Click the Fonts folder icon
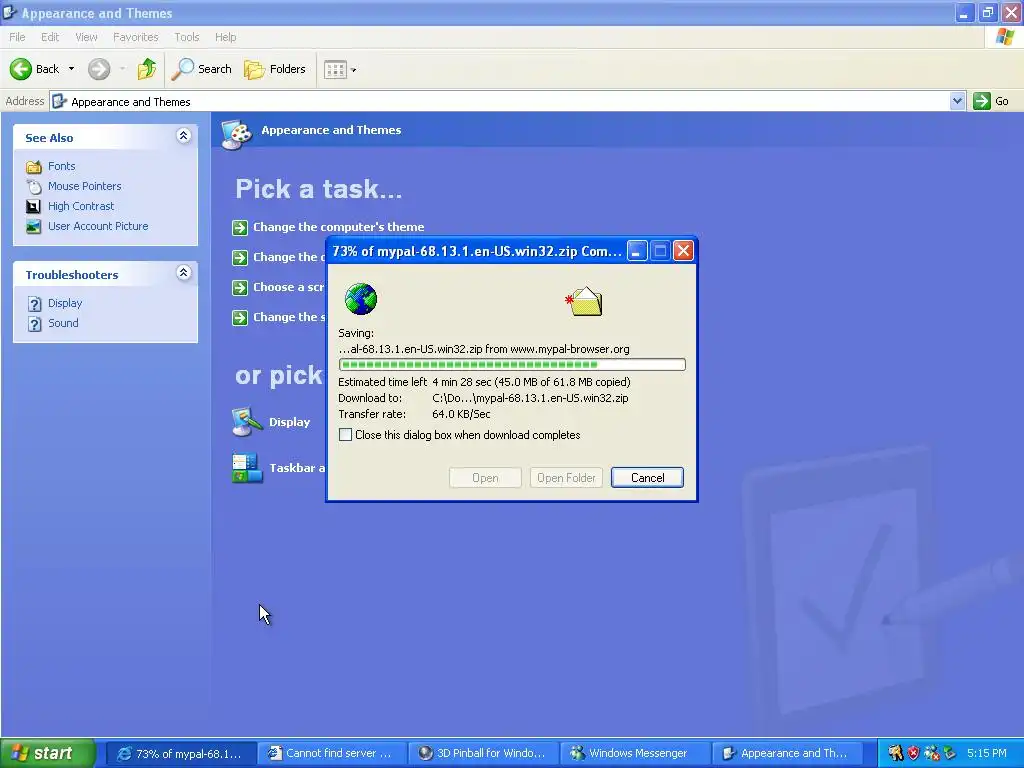The height and width of the screenshot is (768, 1024). coord(33,167)
